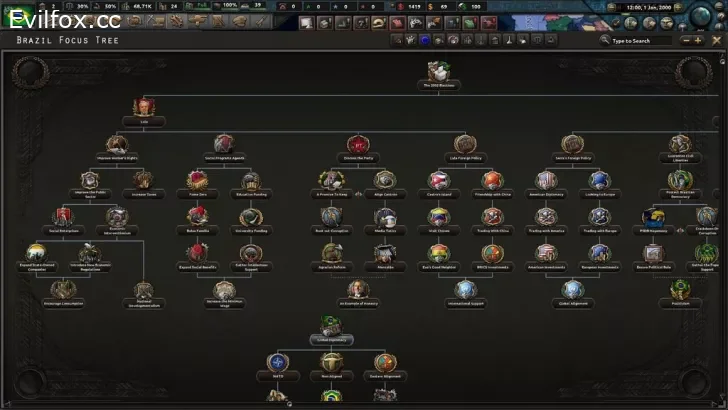Click the Lula Foreign Policy focus
The image size is (728, 410).
pyautogui.click(x=463, y=143)
